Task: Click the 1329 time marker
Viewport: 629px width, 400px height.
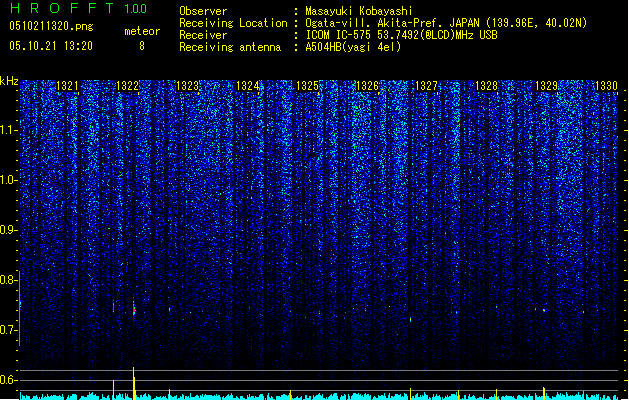Action: (546, 86)
